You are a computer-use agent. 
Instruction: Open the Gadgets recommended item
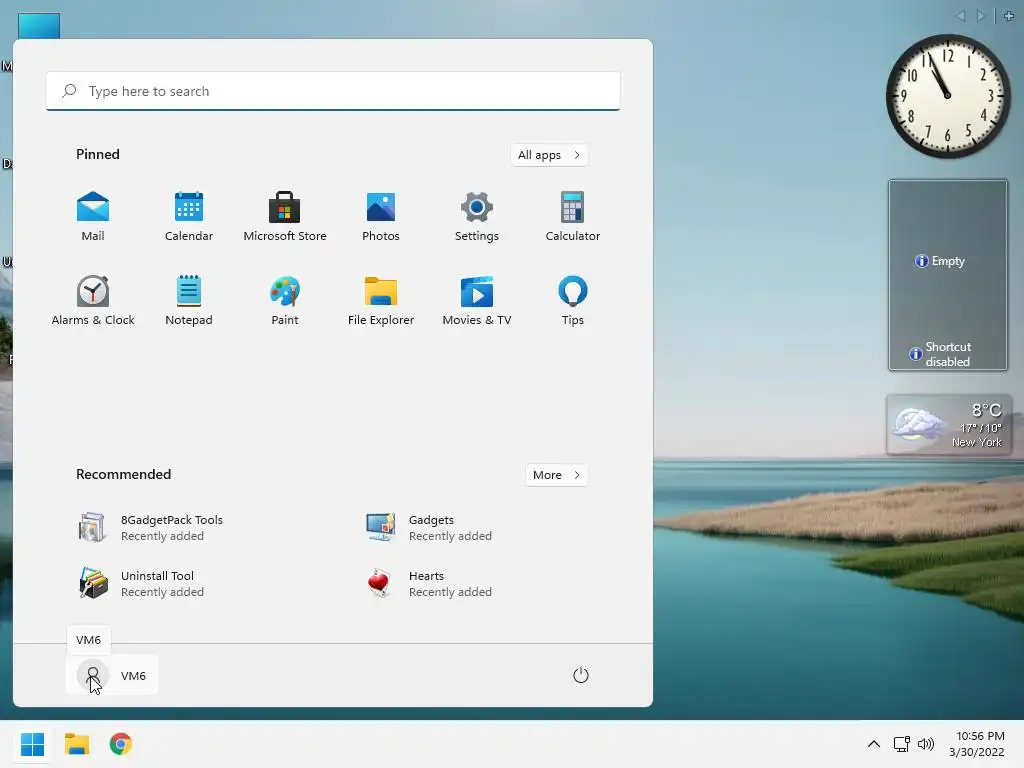click(429, 528)
